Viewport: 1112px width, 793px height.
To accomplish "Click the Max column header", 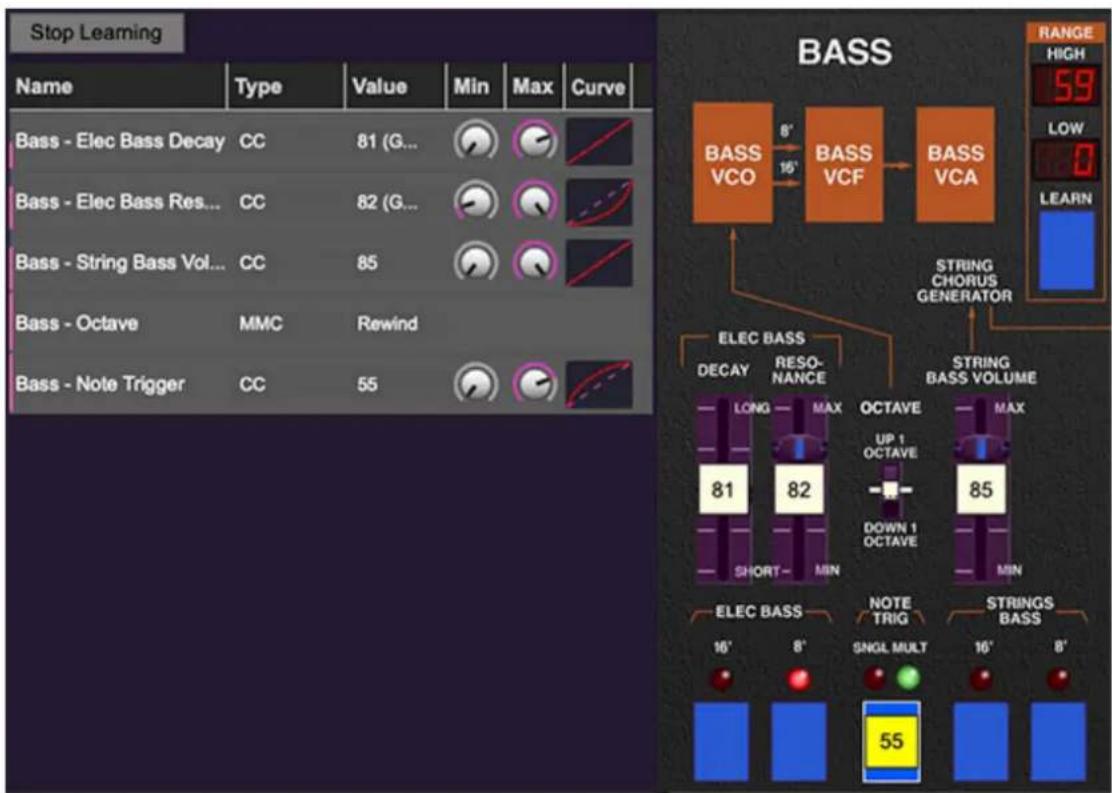I will [533, 87].
